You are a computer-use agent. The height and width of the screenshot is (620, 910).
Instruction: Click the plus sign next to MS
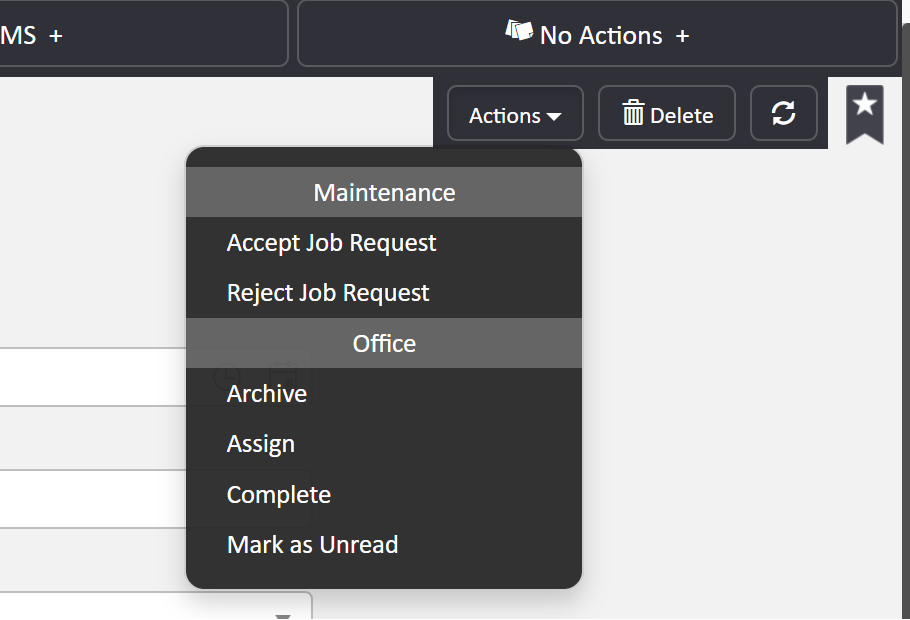pos(56,36)
